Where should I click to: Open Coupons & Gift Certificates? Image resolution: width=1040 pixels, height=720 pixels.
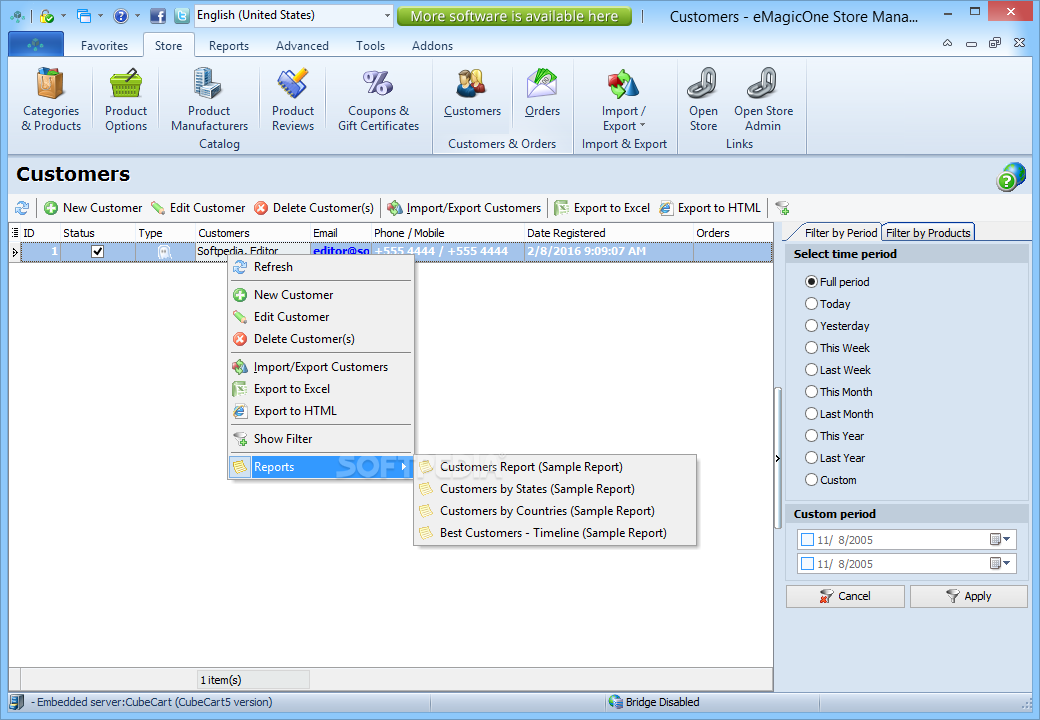(378, 99)
